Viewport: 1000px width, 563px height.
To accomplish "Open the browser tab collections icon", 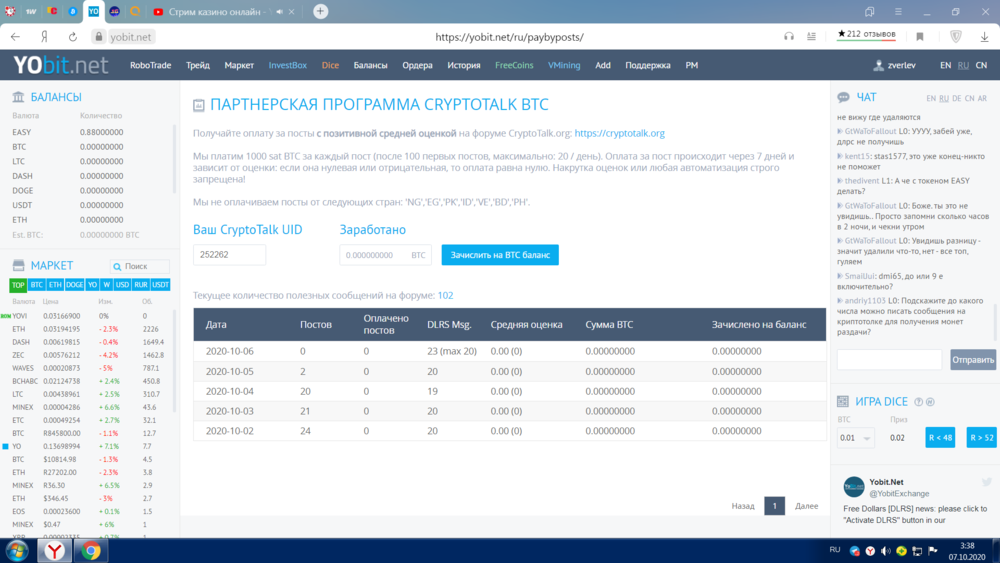I will click(x=869, y=11).
